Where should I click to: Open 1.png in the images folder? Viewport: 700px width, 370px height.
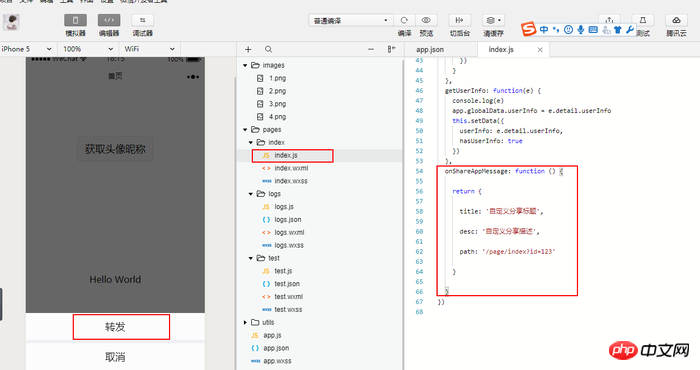(x=277, y=78)
